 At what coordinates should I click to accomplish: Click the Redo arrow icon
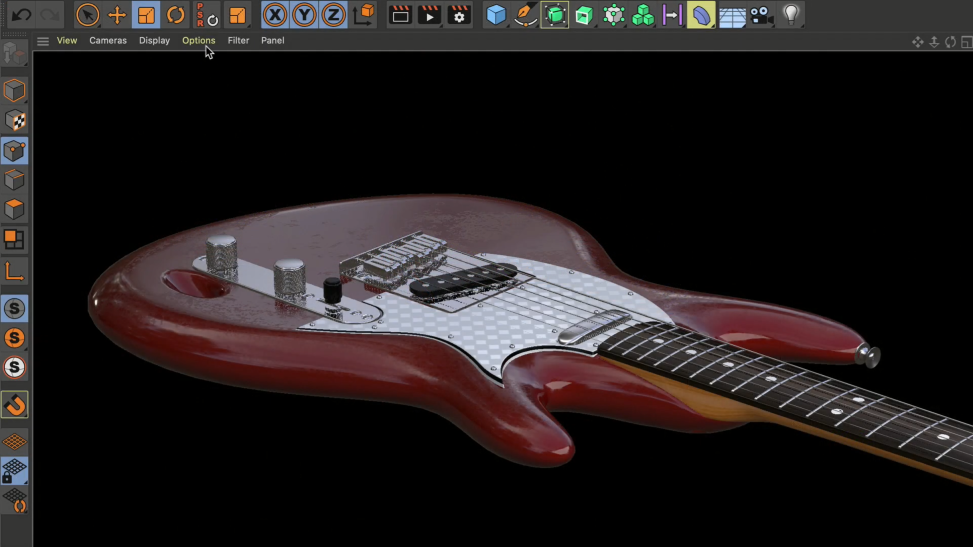pos(50,15)
